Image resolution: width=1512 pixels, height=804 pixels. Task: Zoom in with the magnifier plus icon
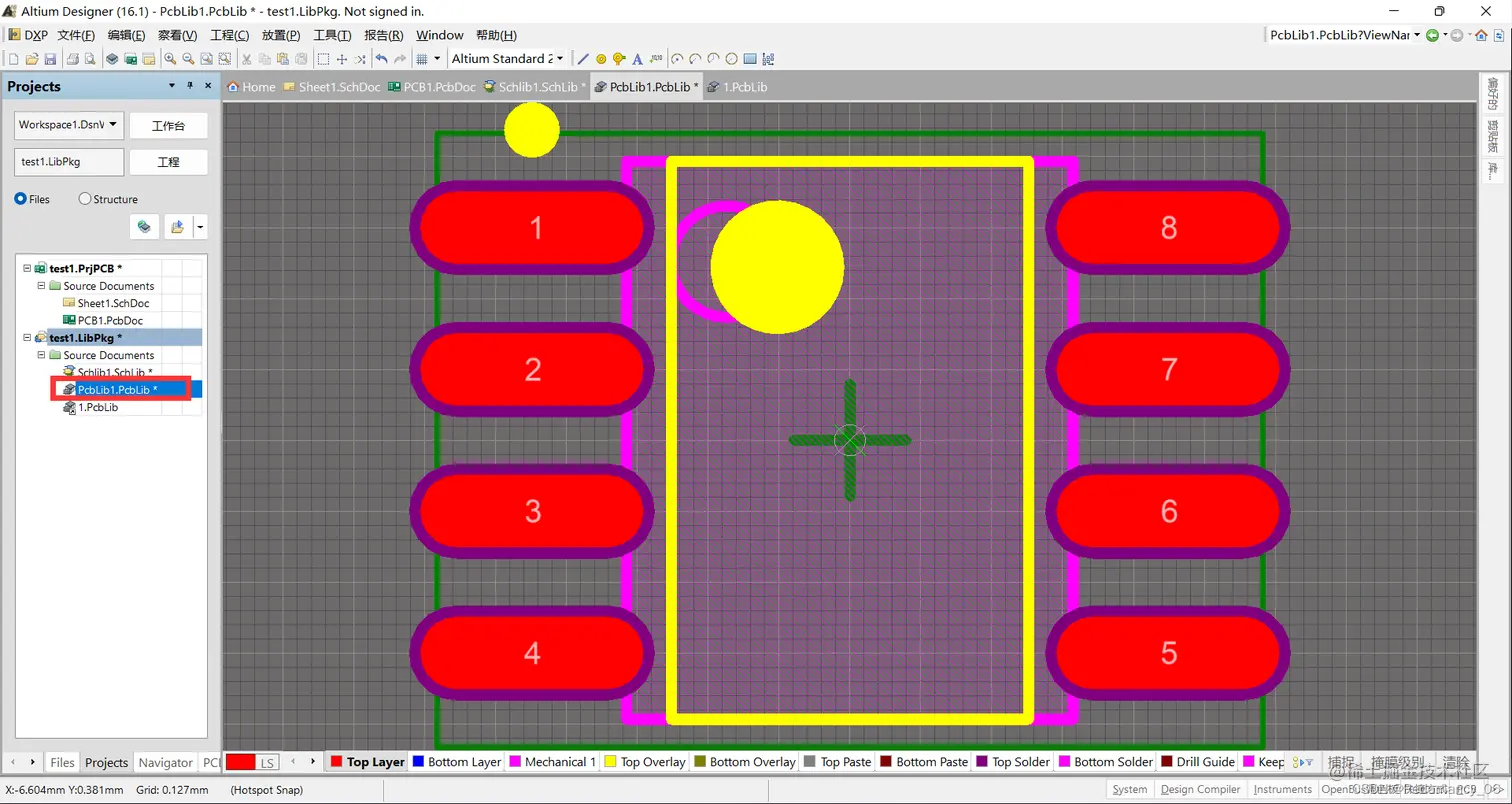coord(170,59)
